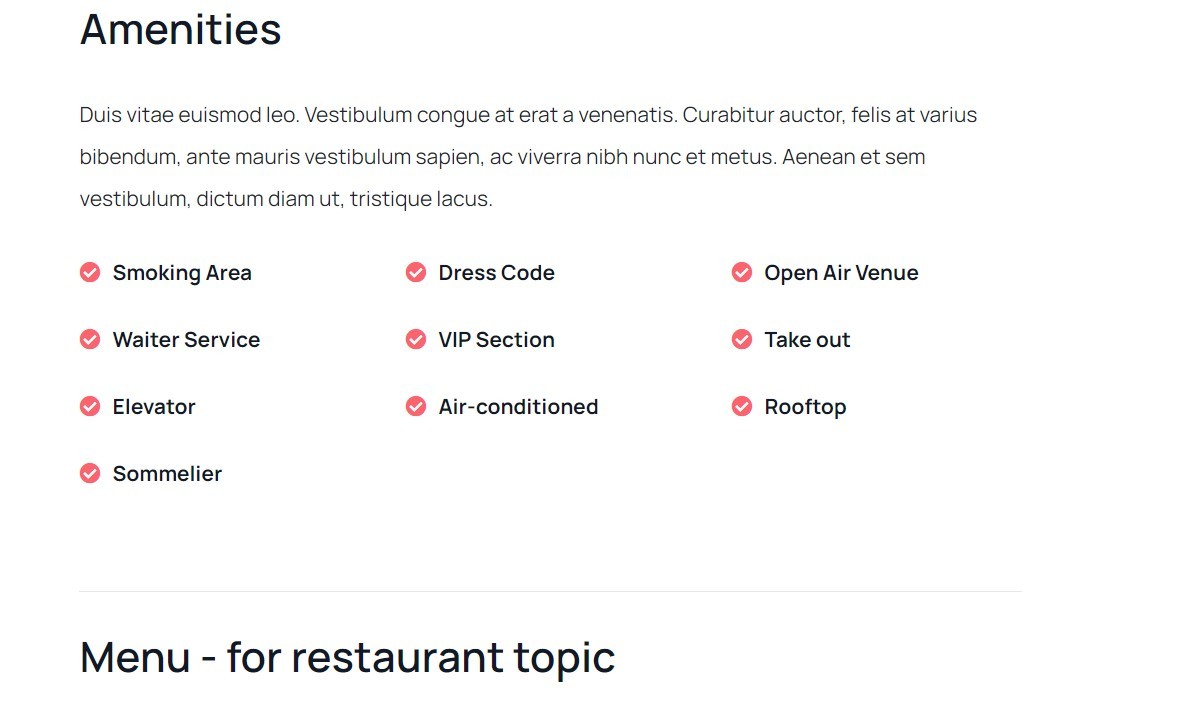Click the Take out amenity text
The height and width of the screenshot is (727, 1186).
tap(807, 340)
